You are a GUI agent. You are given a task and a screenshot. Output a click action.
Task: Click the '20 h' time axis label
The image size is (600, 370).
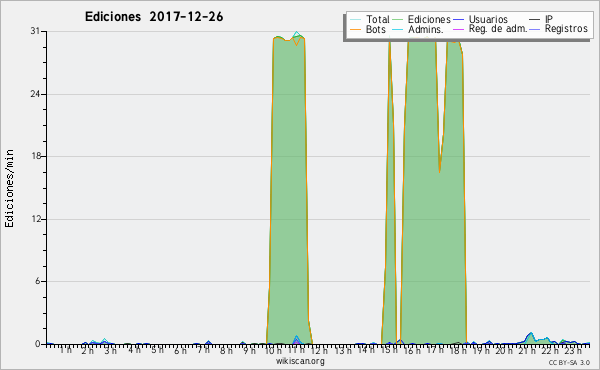(504, 350)
